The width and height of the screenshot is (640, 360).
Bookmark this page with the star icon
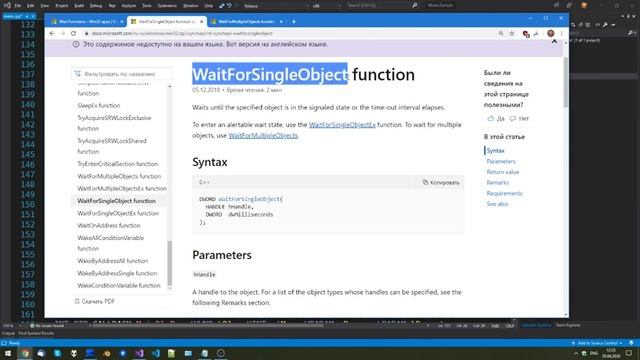tap(512, 33)
